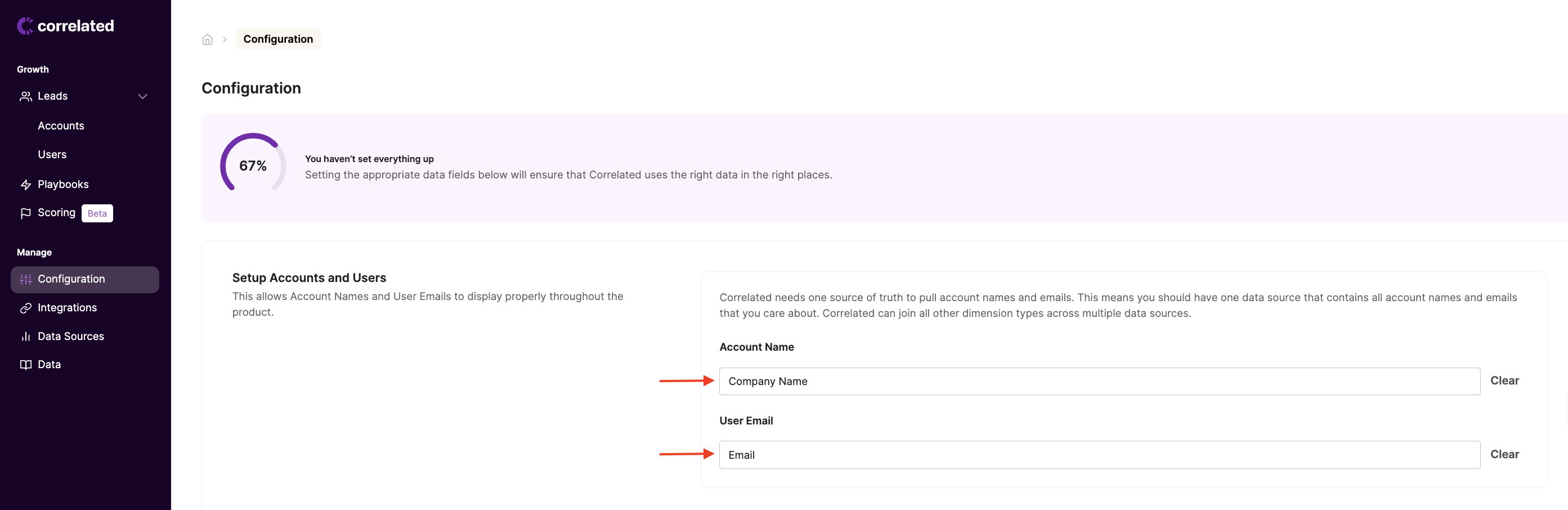Click the Data book icon
1568x510 pixels.
25,365
